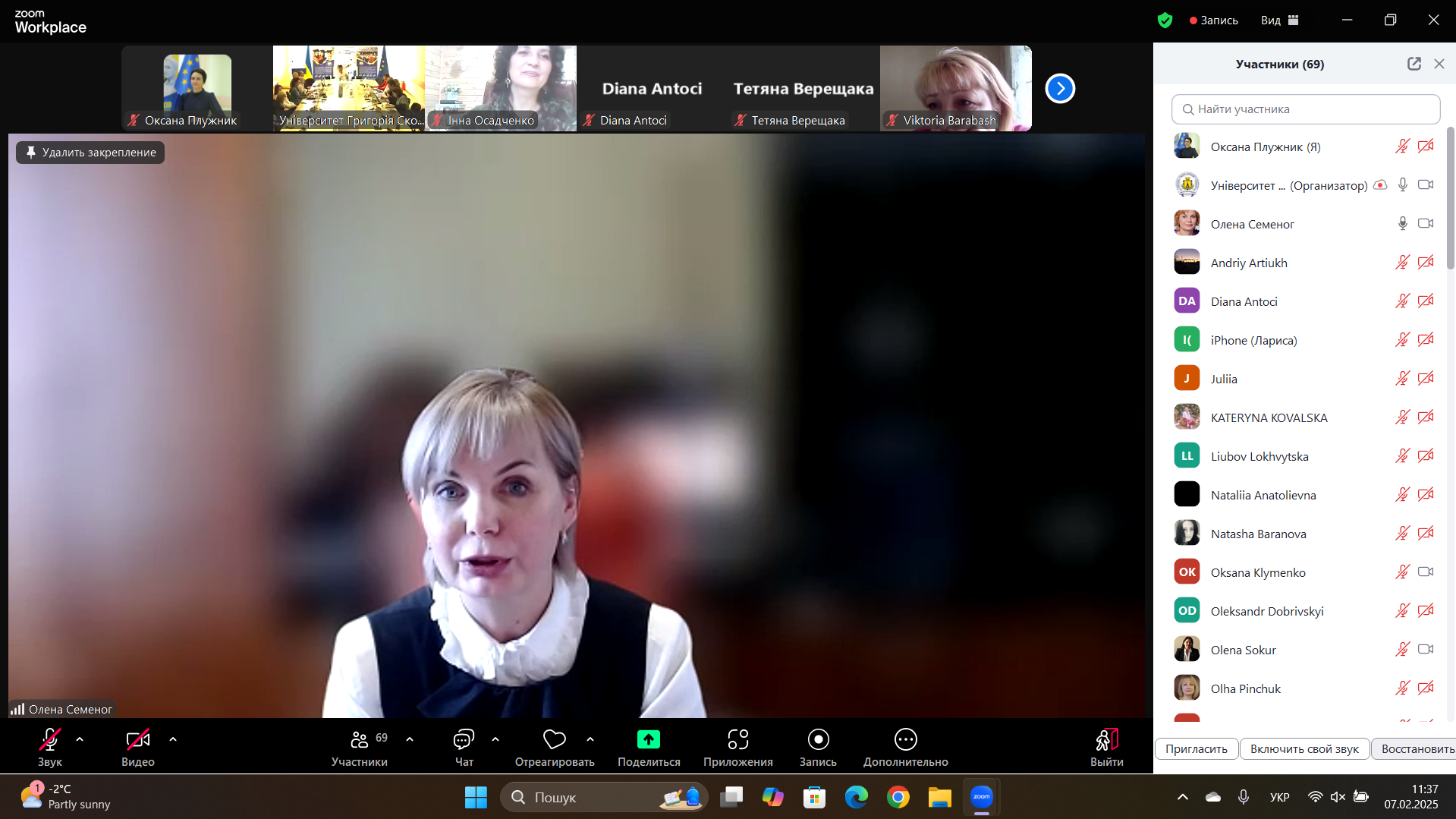Start recording with the Запись toolbar icon
This screenshot has height=819, width=1456.
point(818,739)
